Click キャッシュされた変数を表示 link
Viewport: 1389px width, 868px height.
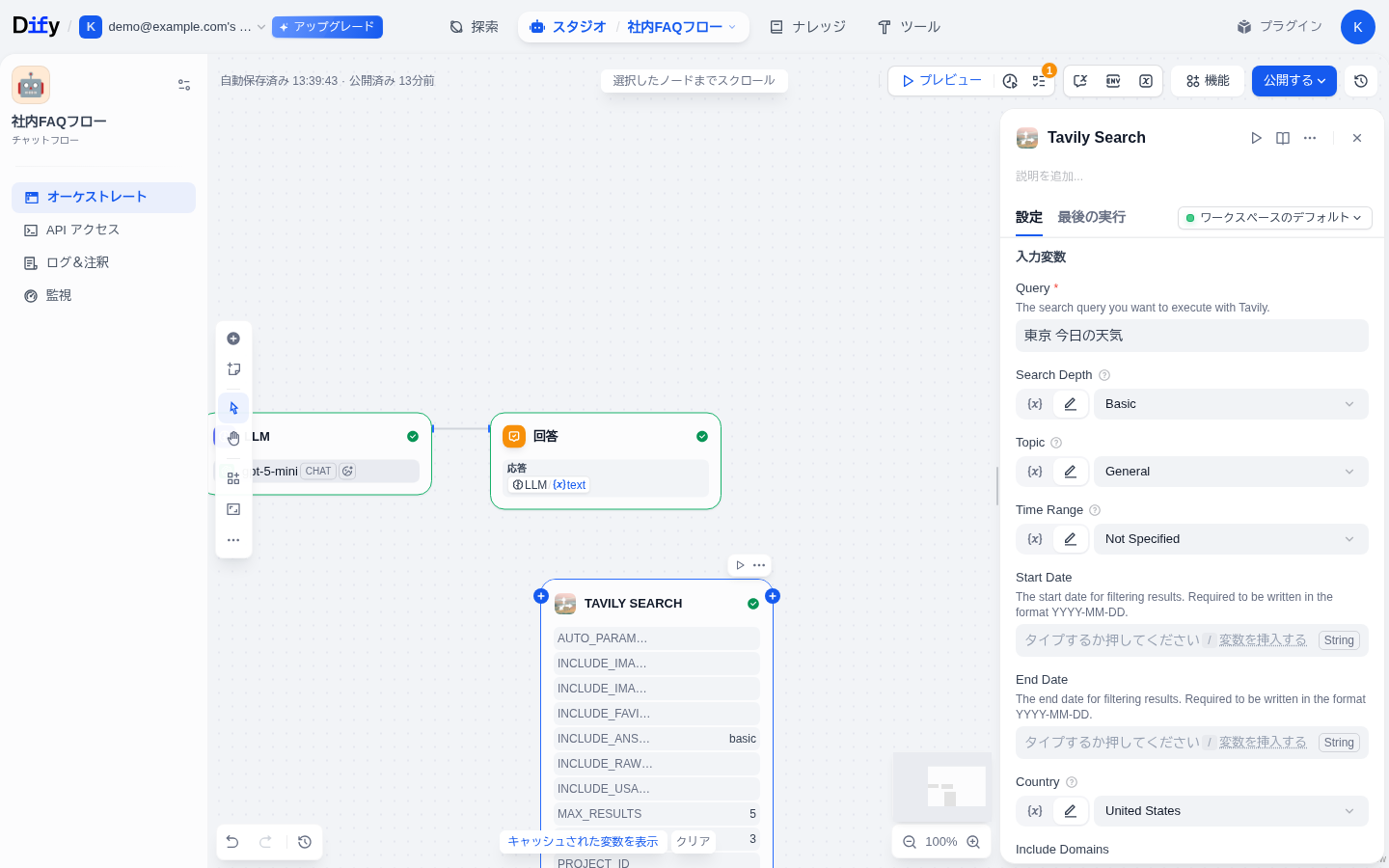(583, 842)
